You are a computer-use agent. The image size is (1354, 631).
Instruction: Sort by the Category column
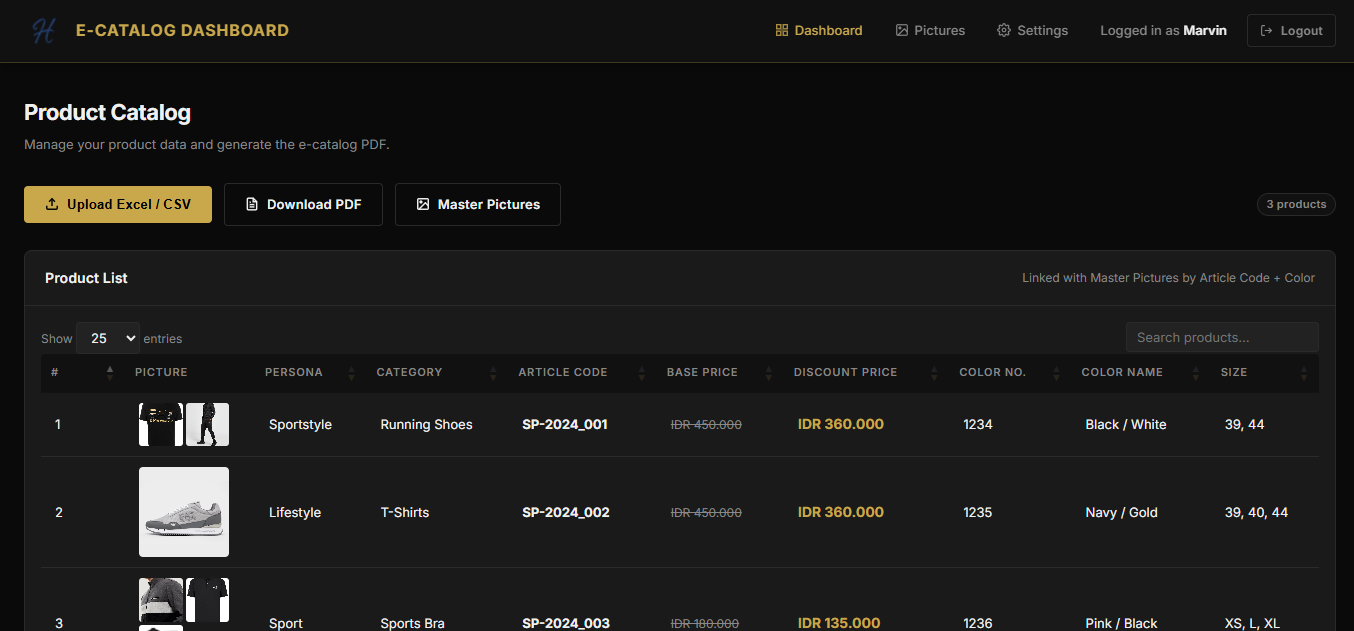tap(437, 372)
